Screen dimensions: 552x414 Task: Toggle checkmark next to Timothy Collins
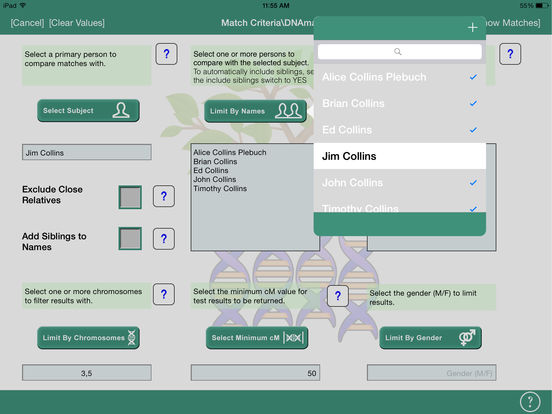point(473,209)
